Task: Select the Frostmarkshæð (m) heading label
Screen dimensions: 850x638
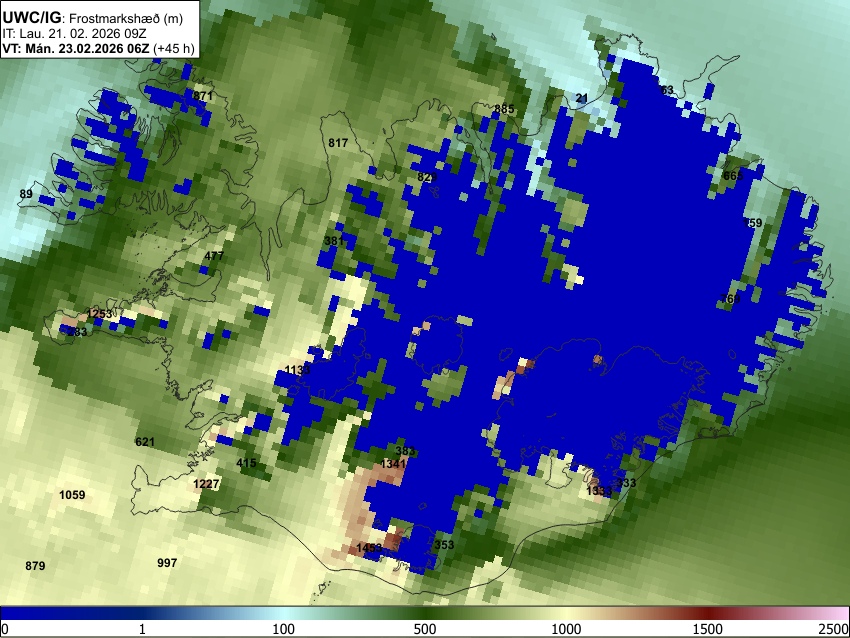Action: click(x=126, y=18)
